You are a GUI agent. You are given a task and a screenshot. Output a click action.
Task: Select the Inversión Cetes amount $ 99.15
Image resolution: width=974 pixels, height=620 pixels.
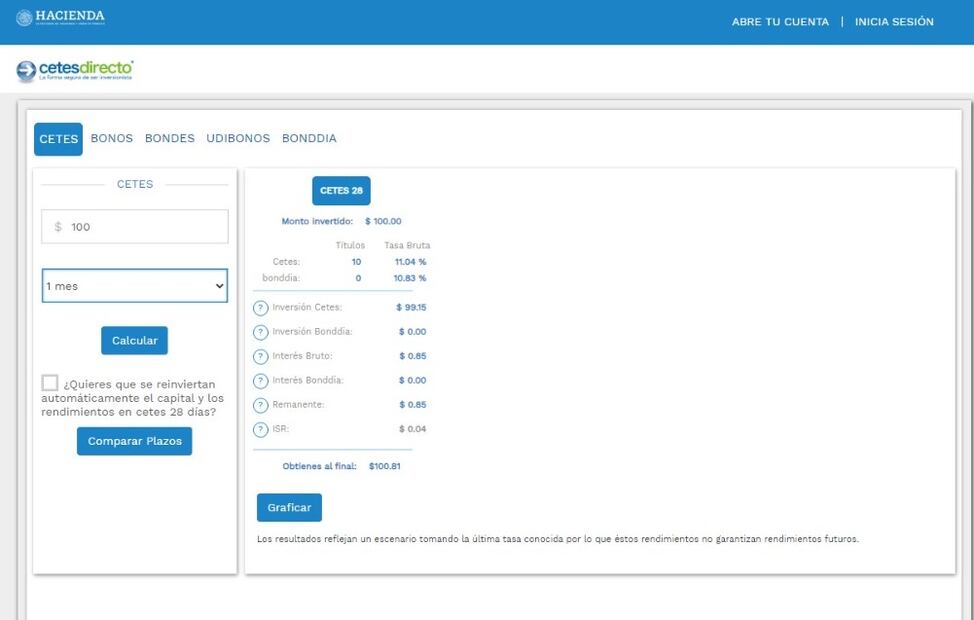411,308
